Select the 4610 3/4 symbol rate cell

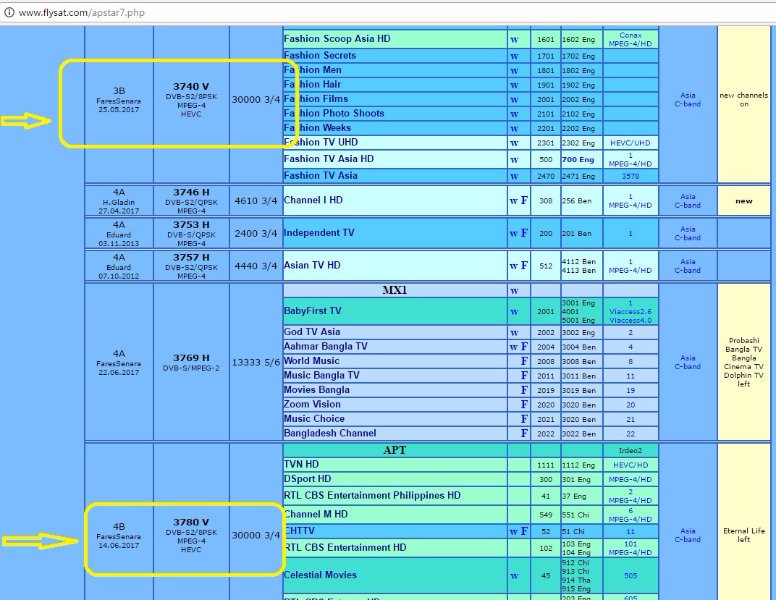(256, 201)
